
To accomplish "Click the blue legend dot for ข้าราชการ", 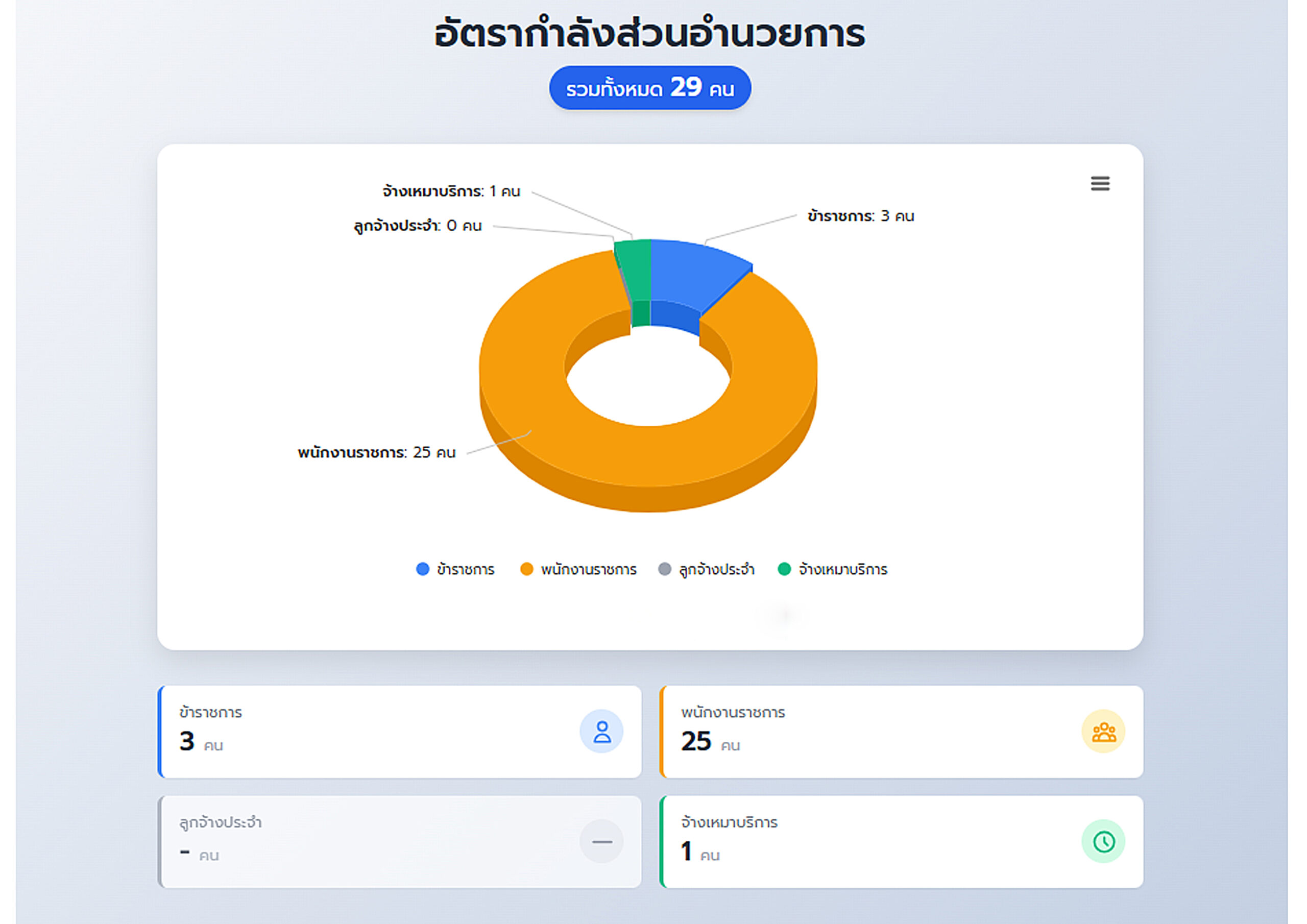I will point(422,569).
